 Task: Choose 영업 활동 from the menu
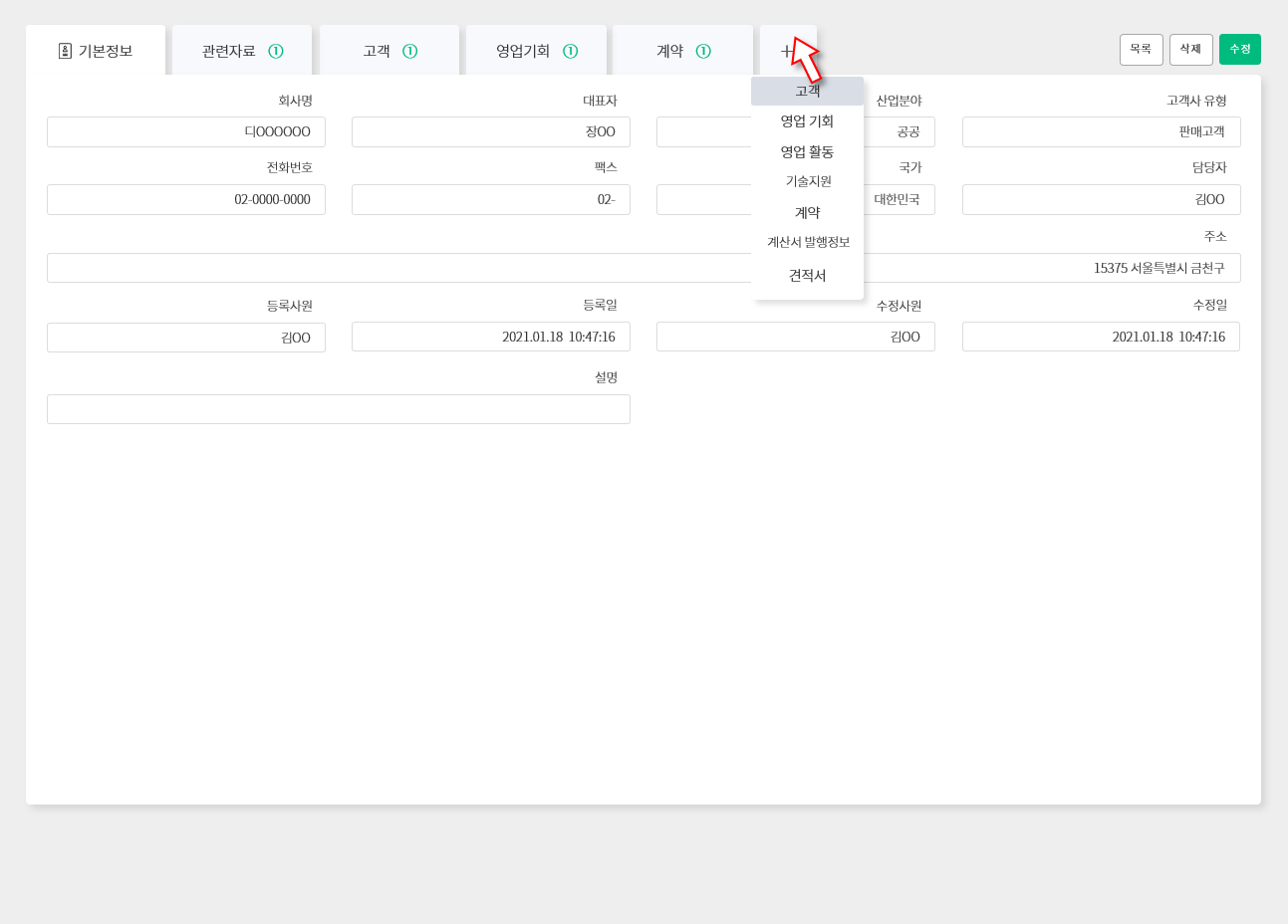coord(807,152)
